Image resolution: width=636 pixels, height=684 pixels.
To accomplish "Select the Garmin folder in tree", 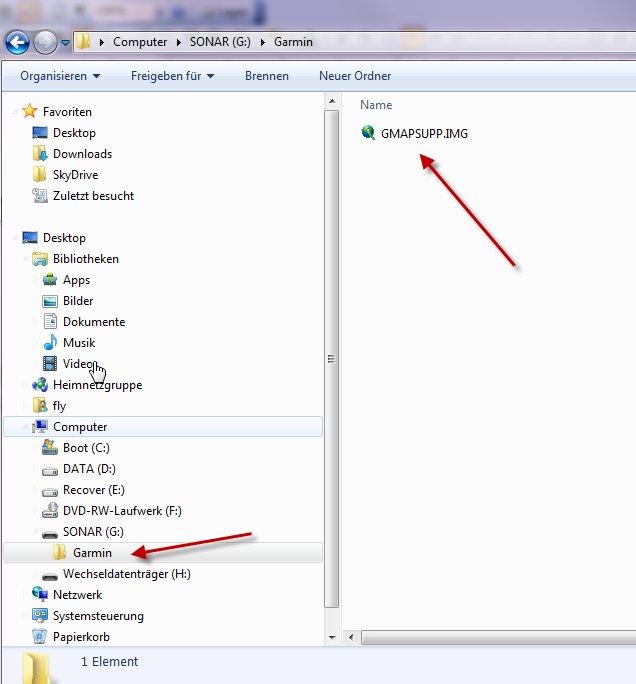I will click(92, 553).
